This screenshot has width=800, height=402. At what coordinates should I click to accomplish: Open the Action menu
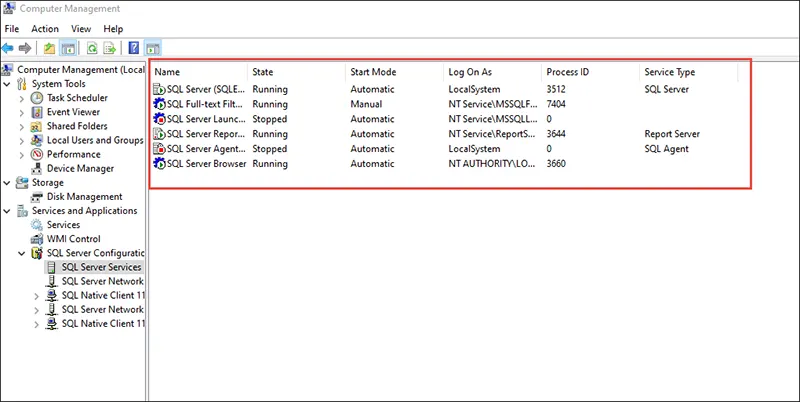coord(45,29)
